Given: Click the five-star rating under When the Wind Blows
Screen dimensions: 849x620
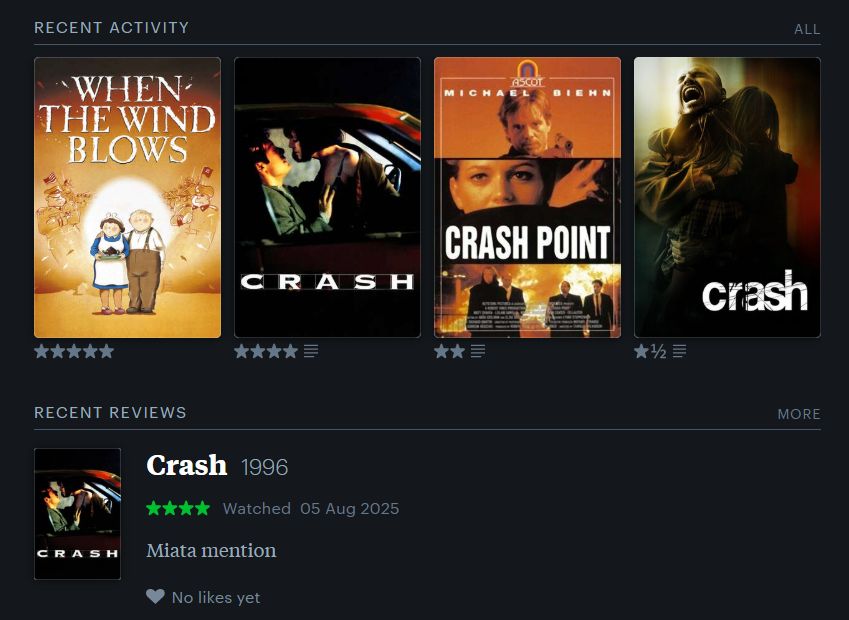Looking at the screenshot, I should [x=74, y=351].
